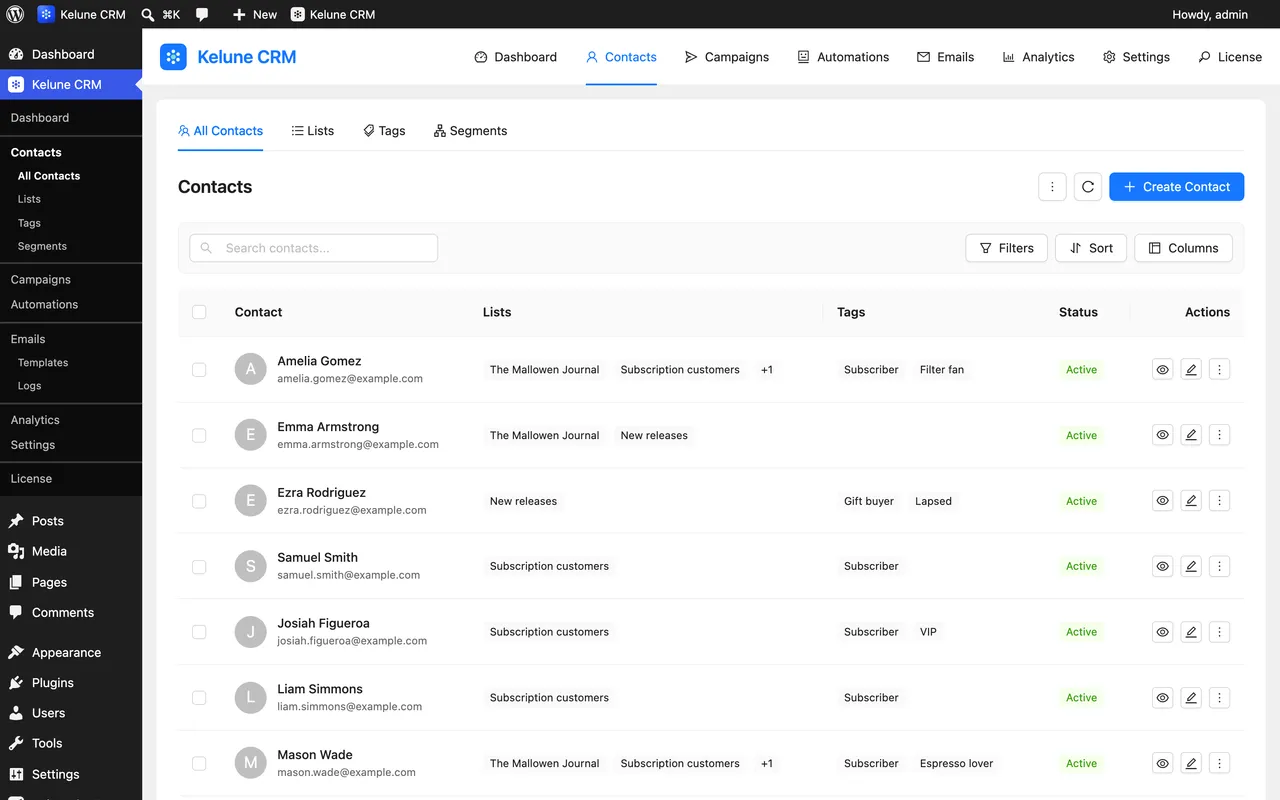The image size is (1280, 800).
Task: Edit Amelia Gomez contact
Action: [1191, 370]
